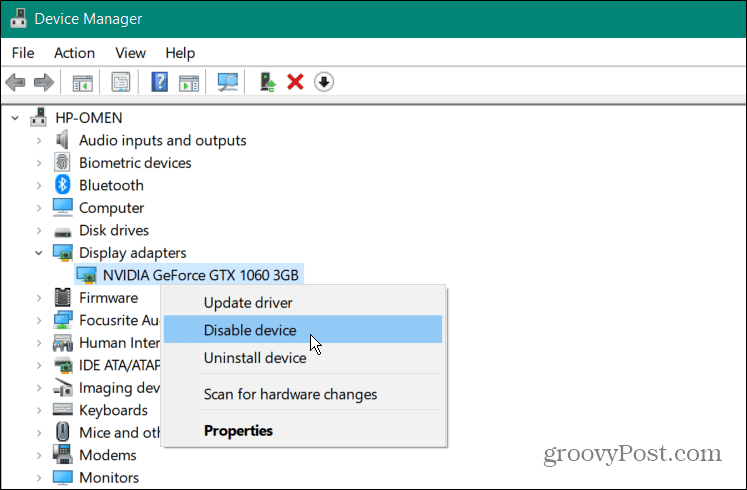Click the Update device driver toolbar icon
Screen dimensions: 747x490
click(x=268, y=81)
